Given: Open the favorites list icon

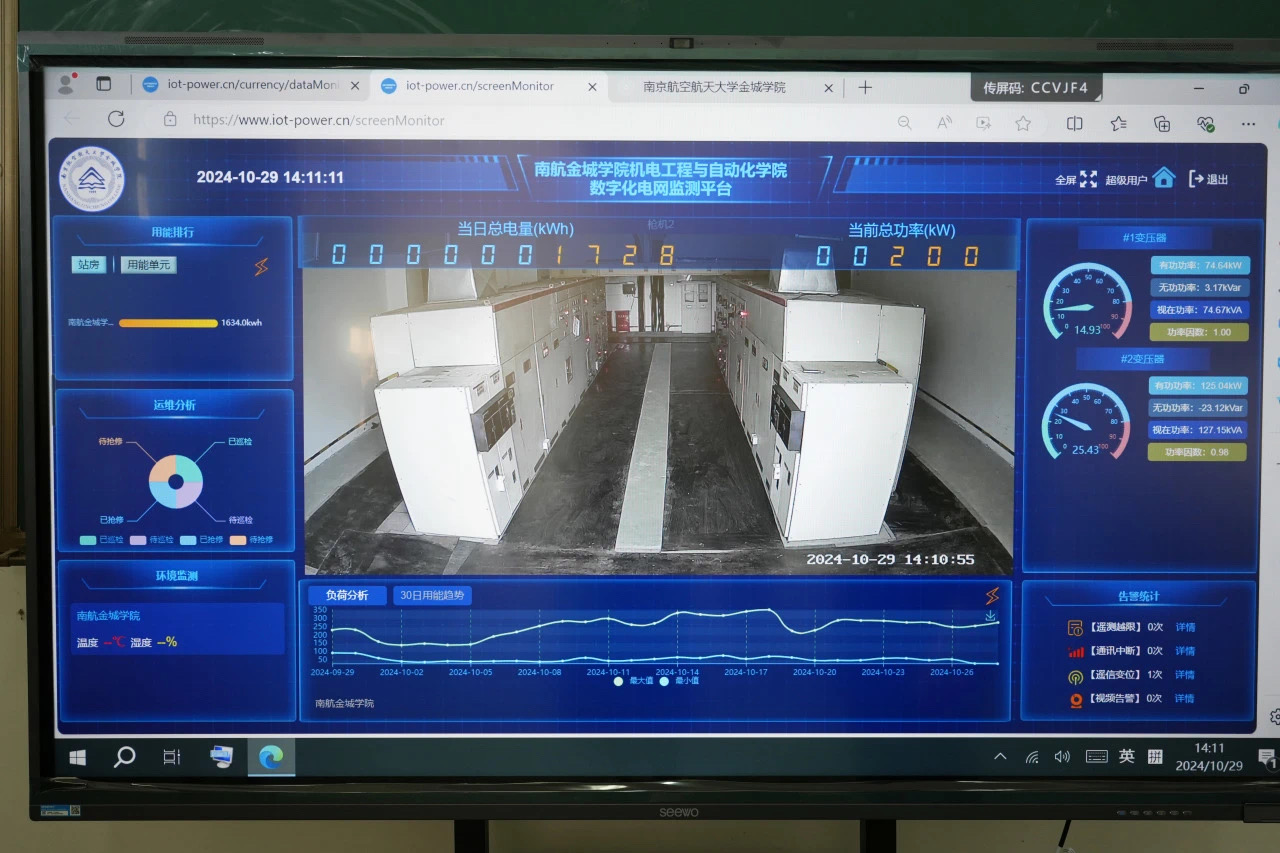Looking at the screenshot, I should 1118,124.
